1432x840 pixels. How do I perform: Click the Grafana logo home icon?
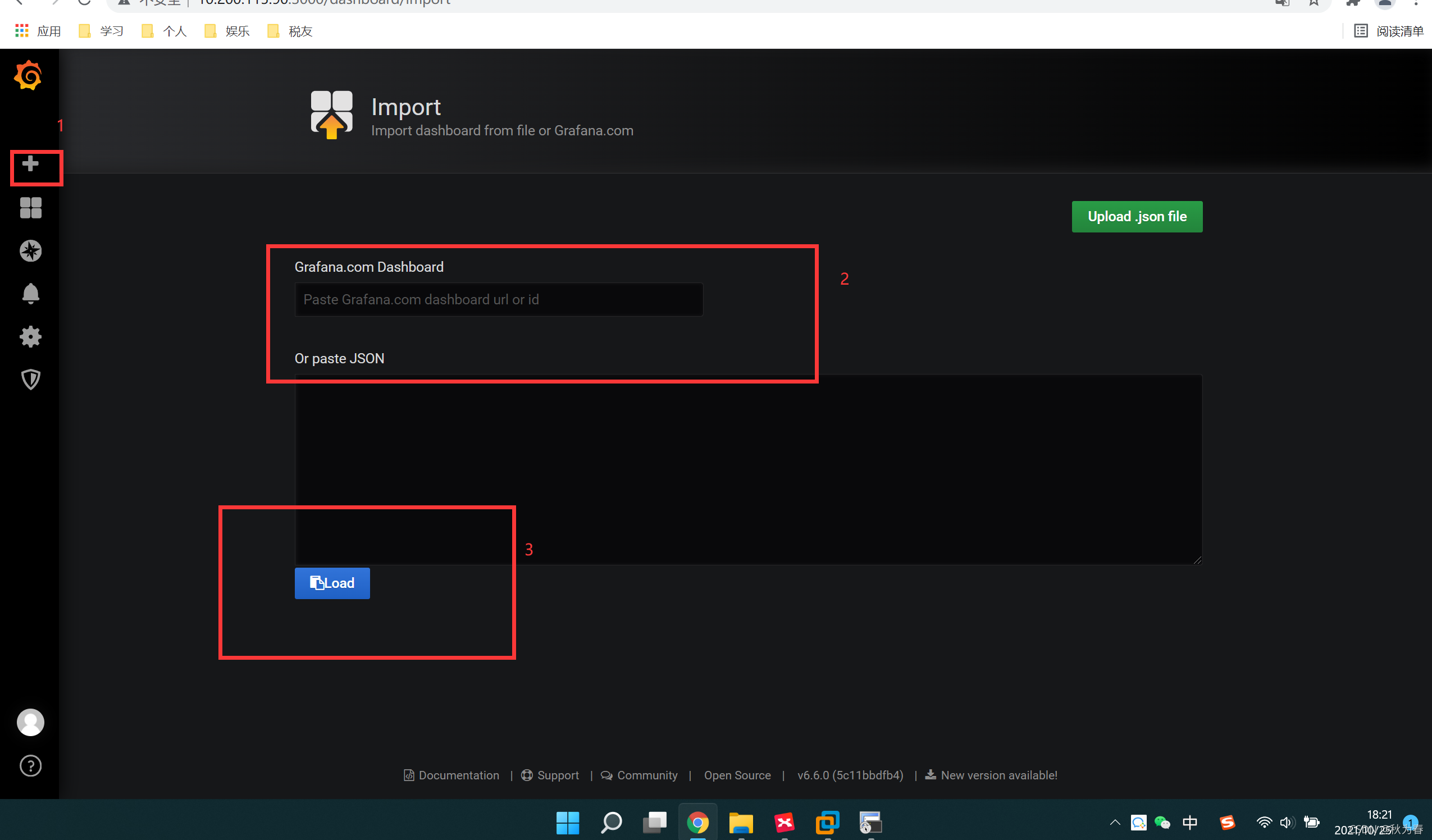[x=29, y=76]
